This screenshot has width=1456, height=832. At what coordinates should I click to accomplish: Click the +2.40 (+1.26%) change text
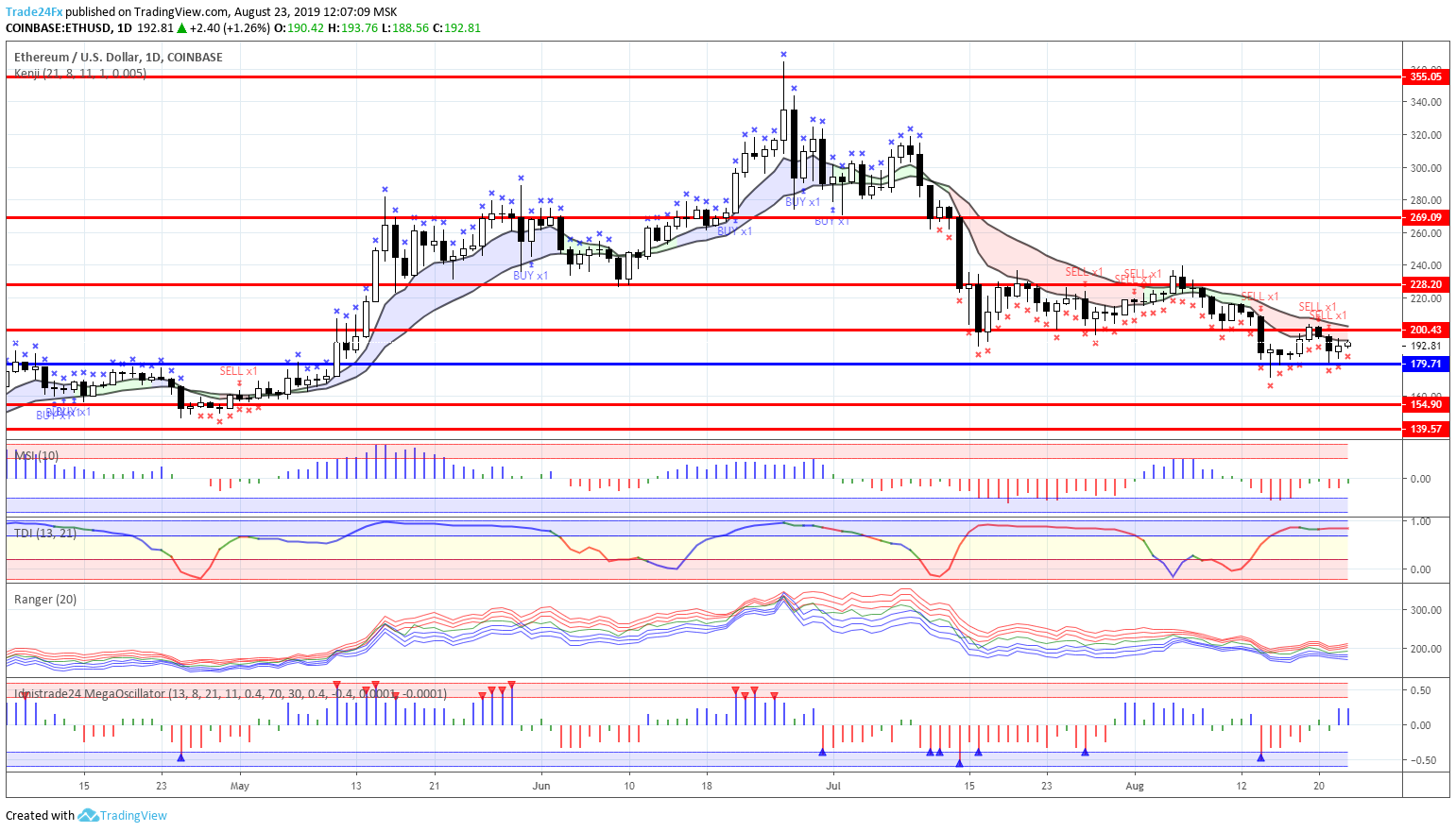230,28
